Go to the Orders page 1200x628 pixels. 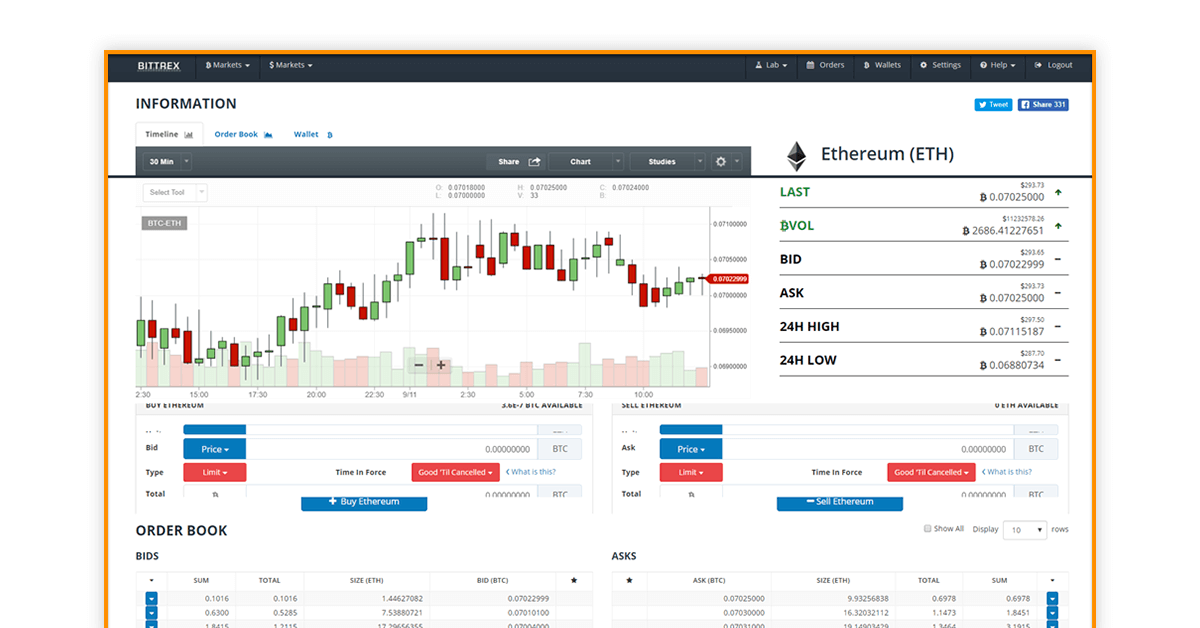[826, 66]
